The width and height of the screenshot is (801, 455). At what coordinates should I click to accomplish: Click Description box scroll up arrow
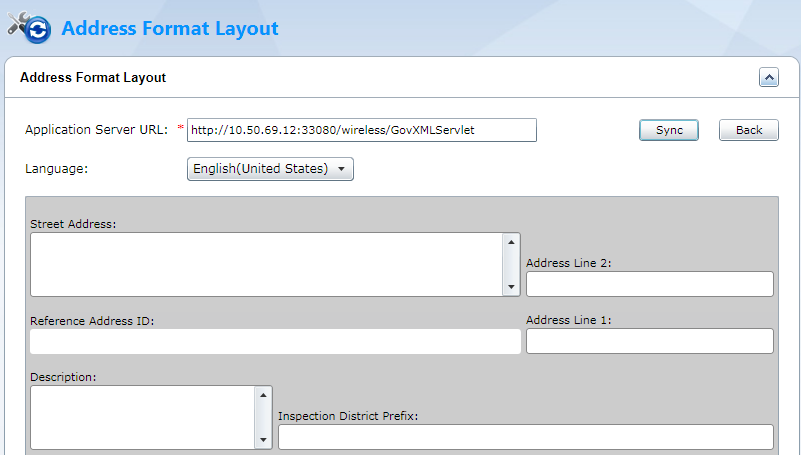[x=264, y=395]
